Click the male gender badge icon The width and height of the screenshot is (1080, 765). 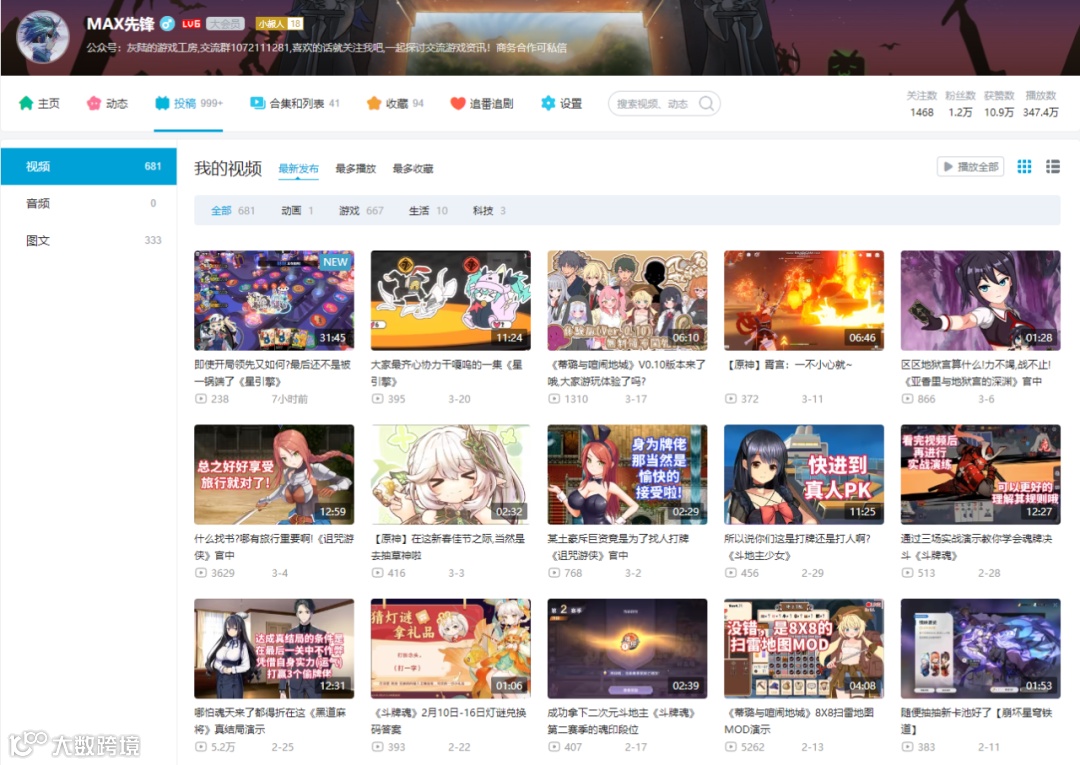point(167,23)
